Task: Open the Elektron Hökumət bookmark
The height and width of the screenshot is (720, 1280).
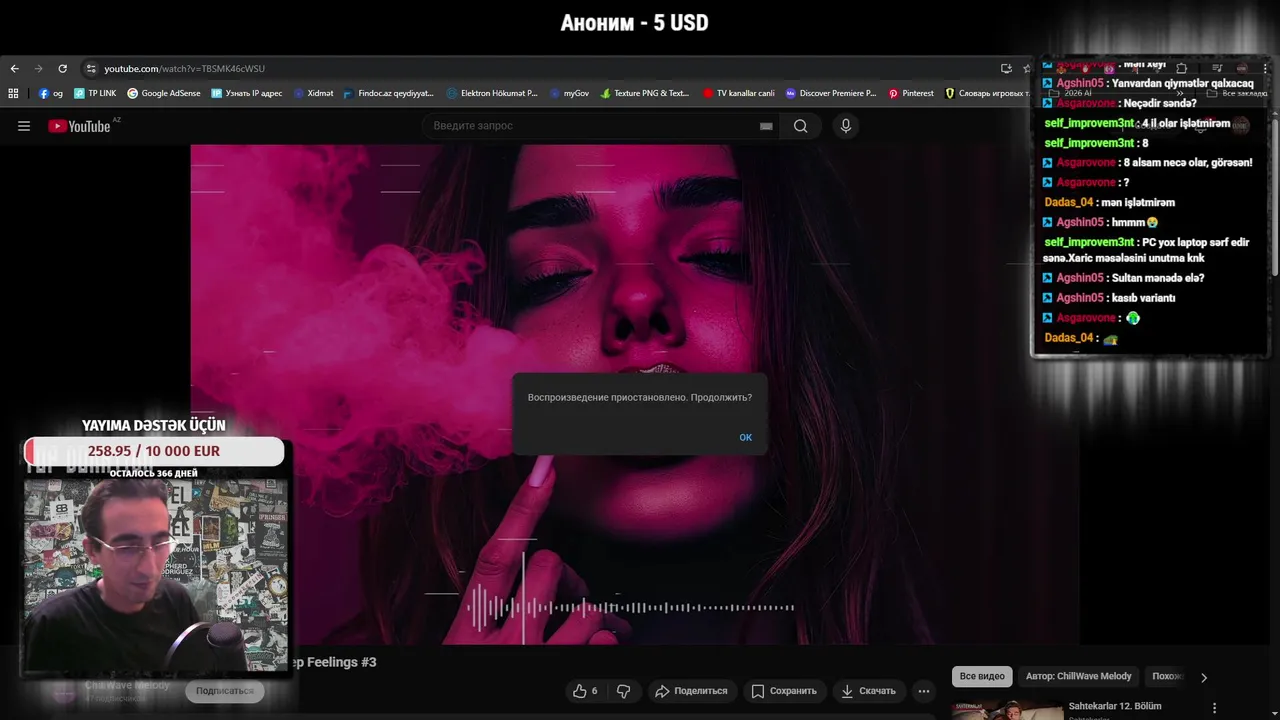Action: [492, 93]
